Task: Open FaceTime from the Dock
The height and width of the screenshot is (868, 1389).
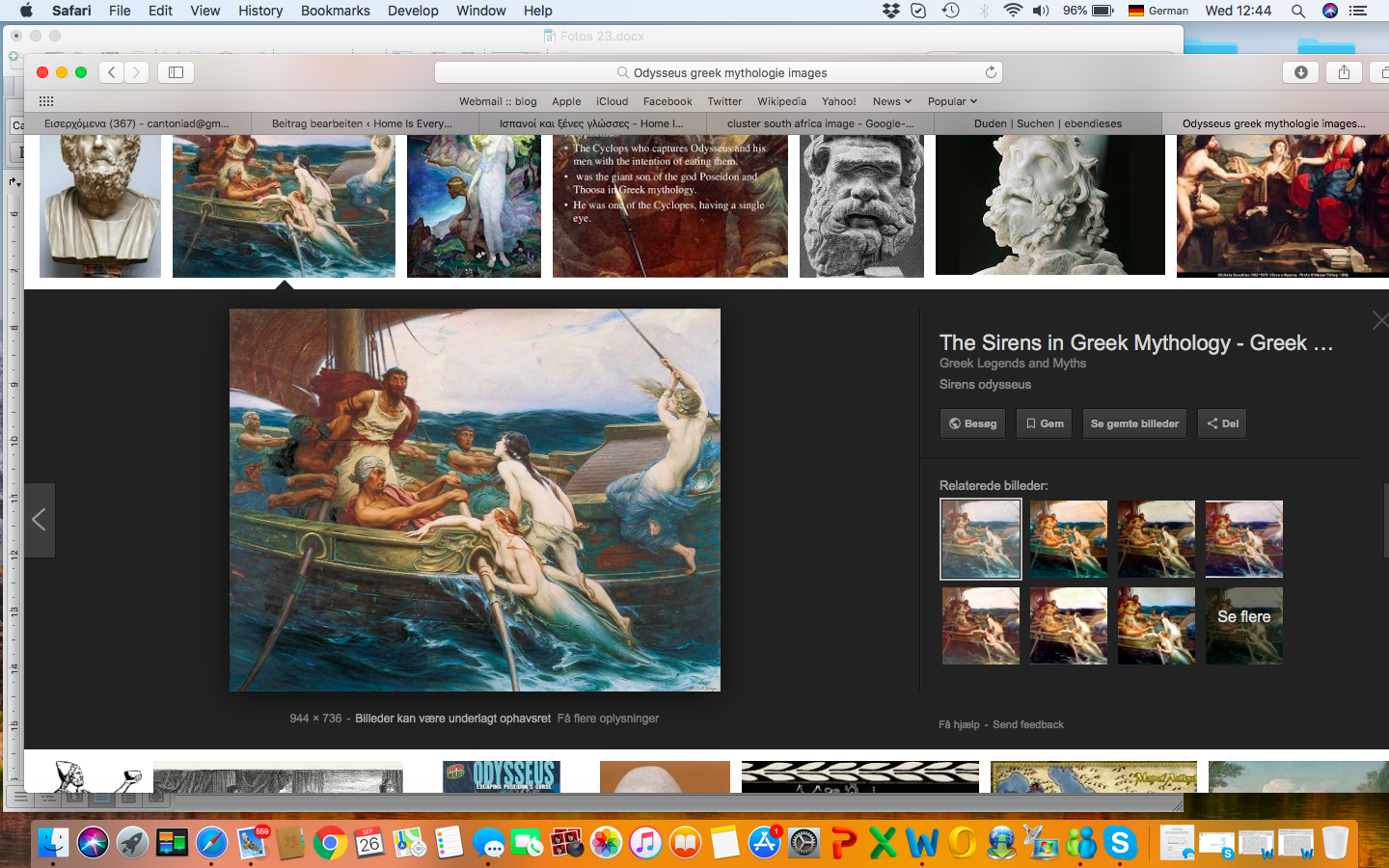Action: 528,843
